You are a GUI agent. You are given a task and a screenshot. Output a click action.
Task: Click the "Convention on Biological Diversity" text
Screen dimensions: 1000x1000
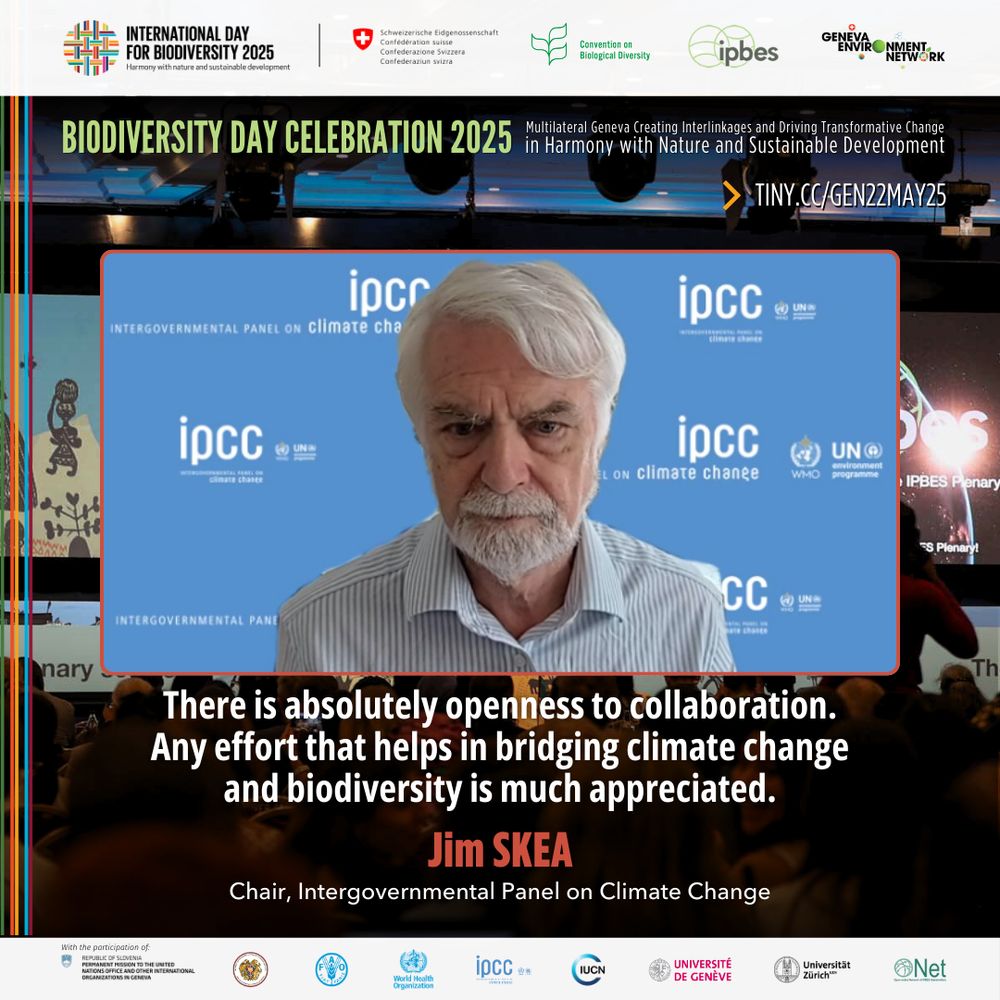[615, 50]
